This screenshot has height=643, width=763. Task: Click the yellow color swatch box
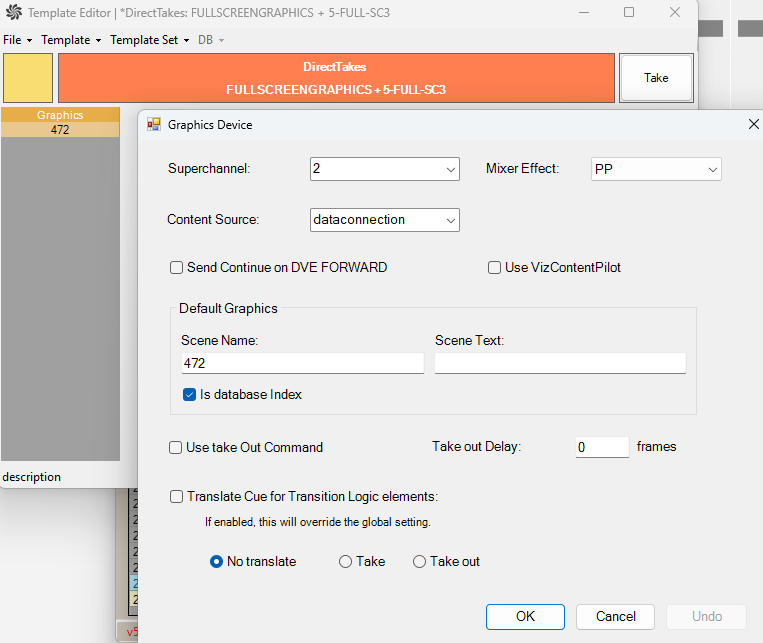[x=28, y=78]
